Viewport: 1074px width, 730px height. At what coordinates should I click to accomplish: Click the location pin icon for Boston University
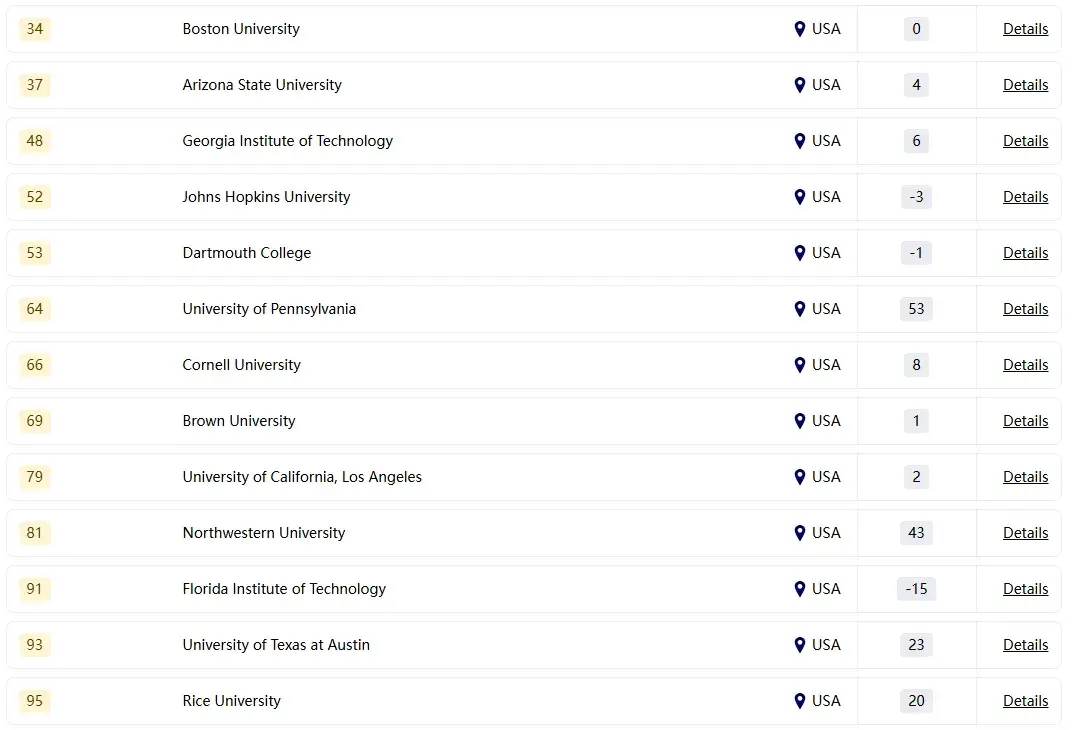799,29
